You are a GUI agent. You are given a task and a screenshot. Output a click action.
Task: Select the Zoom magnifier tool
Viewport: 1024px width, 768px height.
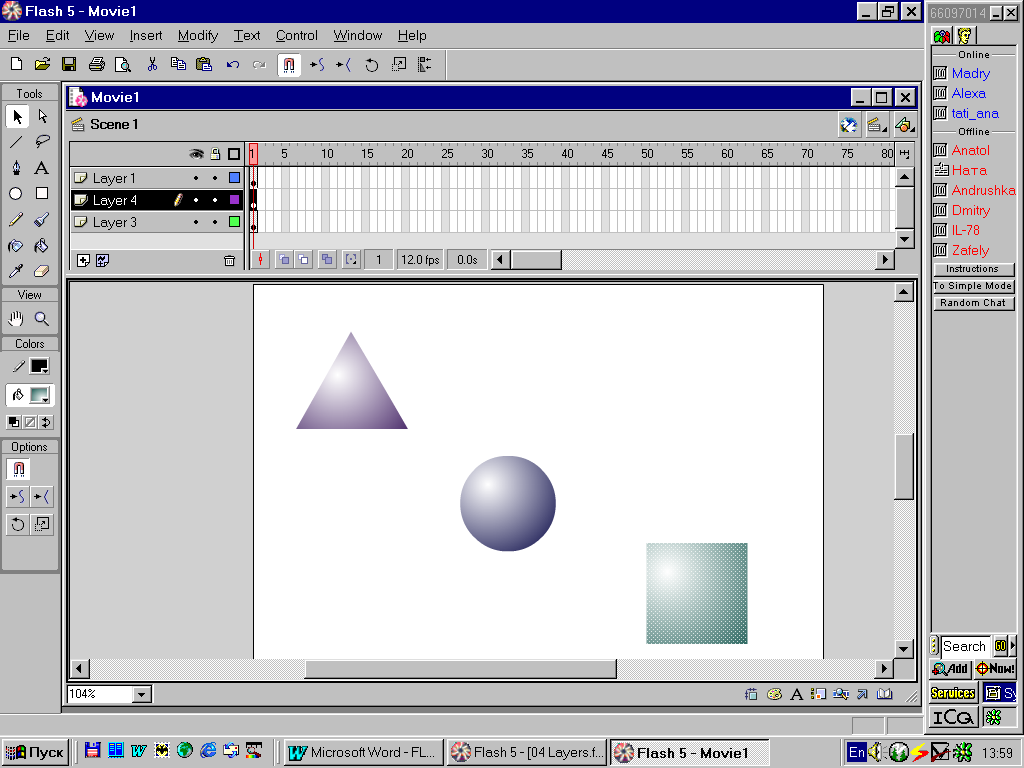42,319
